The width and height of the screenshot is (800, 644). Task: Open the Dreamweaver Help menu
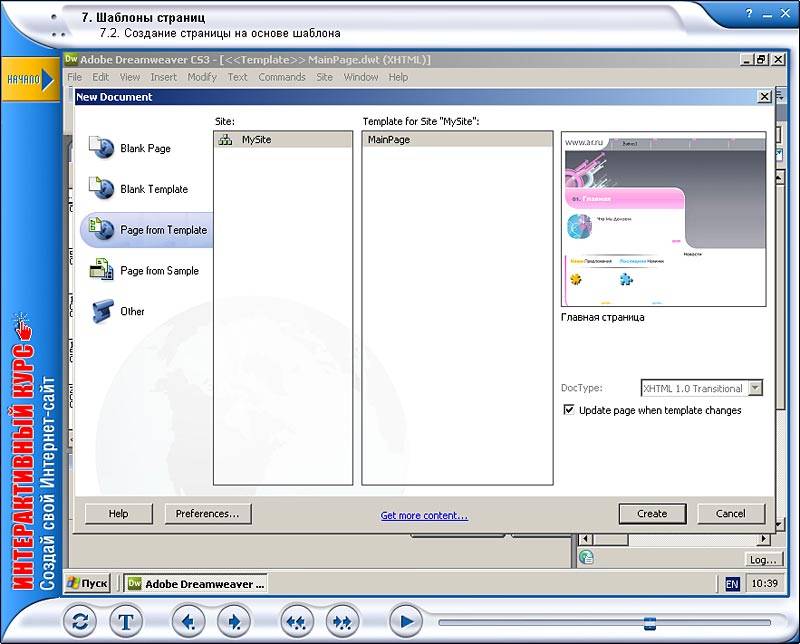click(398, 77)
